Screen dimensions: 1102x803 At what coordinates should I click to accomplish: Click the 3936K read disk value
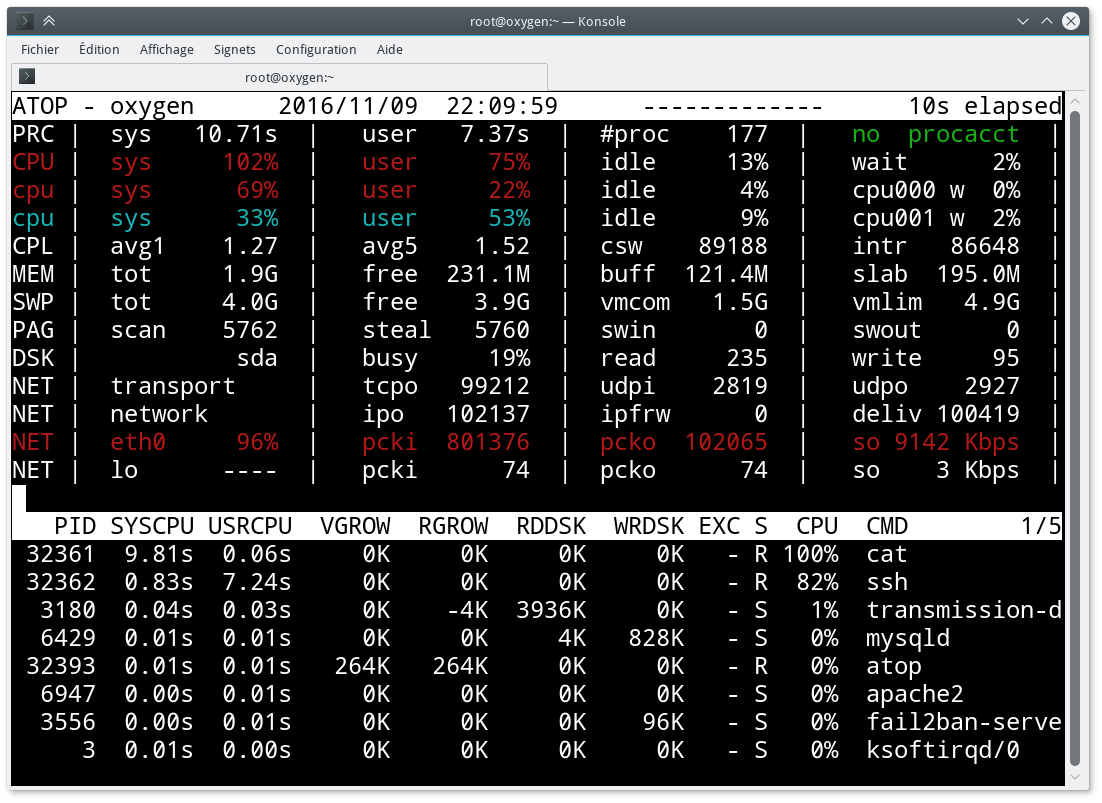pos(551,610)
